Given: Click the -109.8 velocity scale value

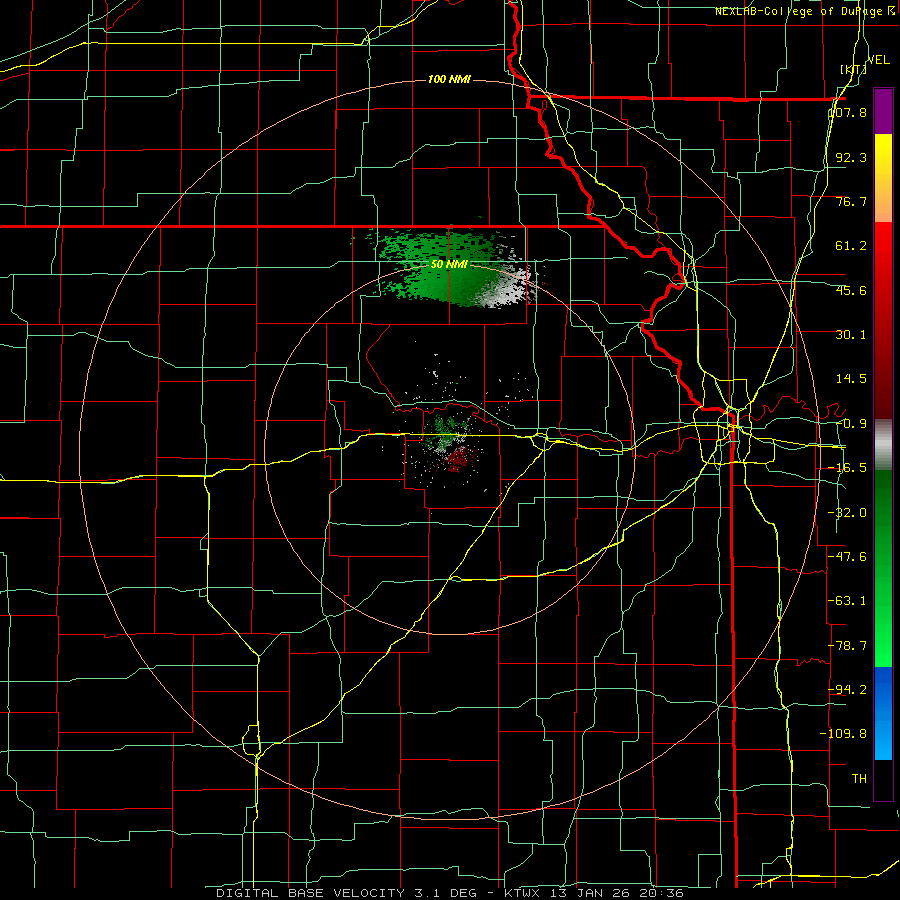Looking at the screenshot, I should pyautogui.click(x=844, y=734).
